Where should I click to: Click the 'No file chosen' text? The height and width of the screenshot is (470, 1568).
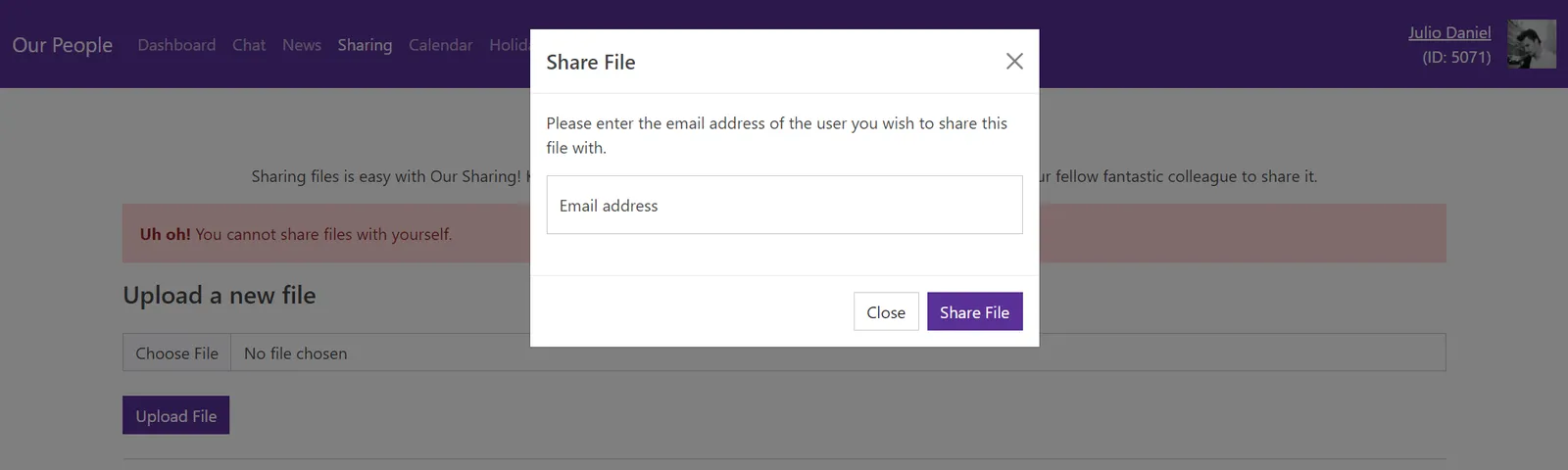coord(295,353)
